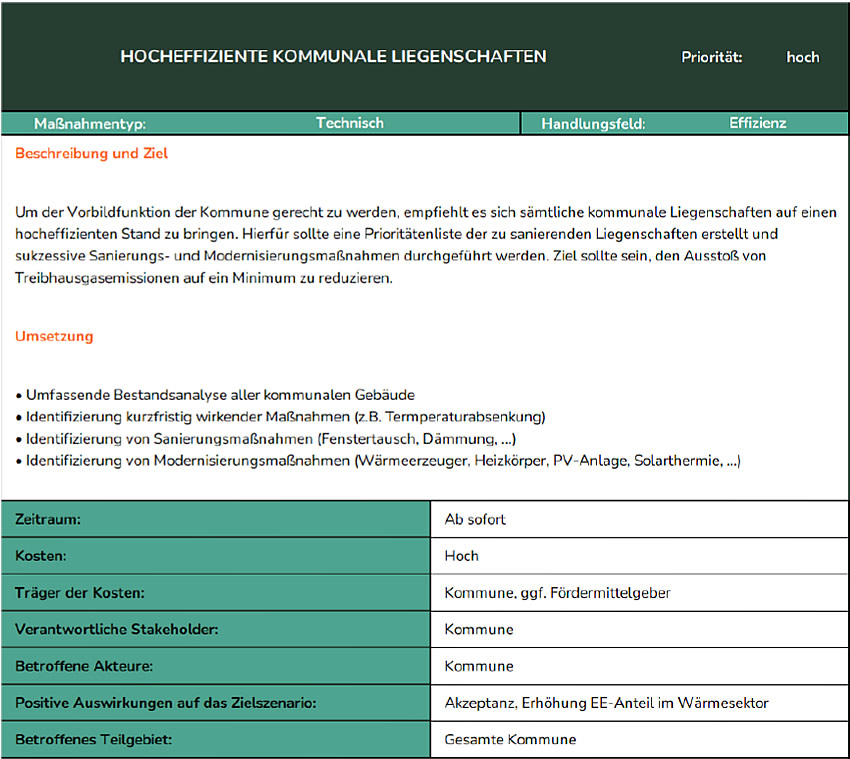The image size is (850, 759).
Task: Open the Umsetzung section heading
Action: (x=54, y=336)
